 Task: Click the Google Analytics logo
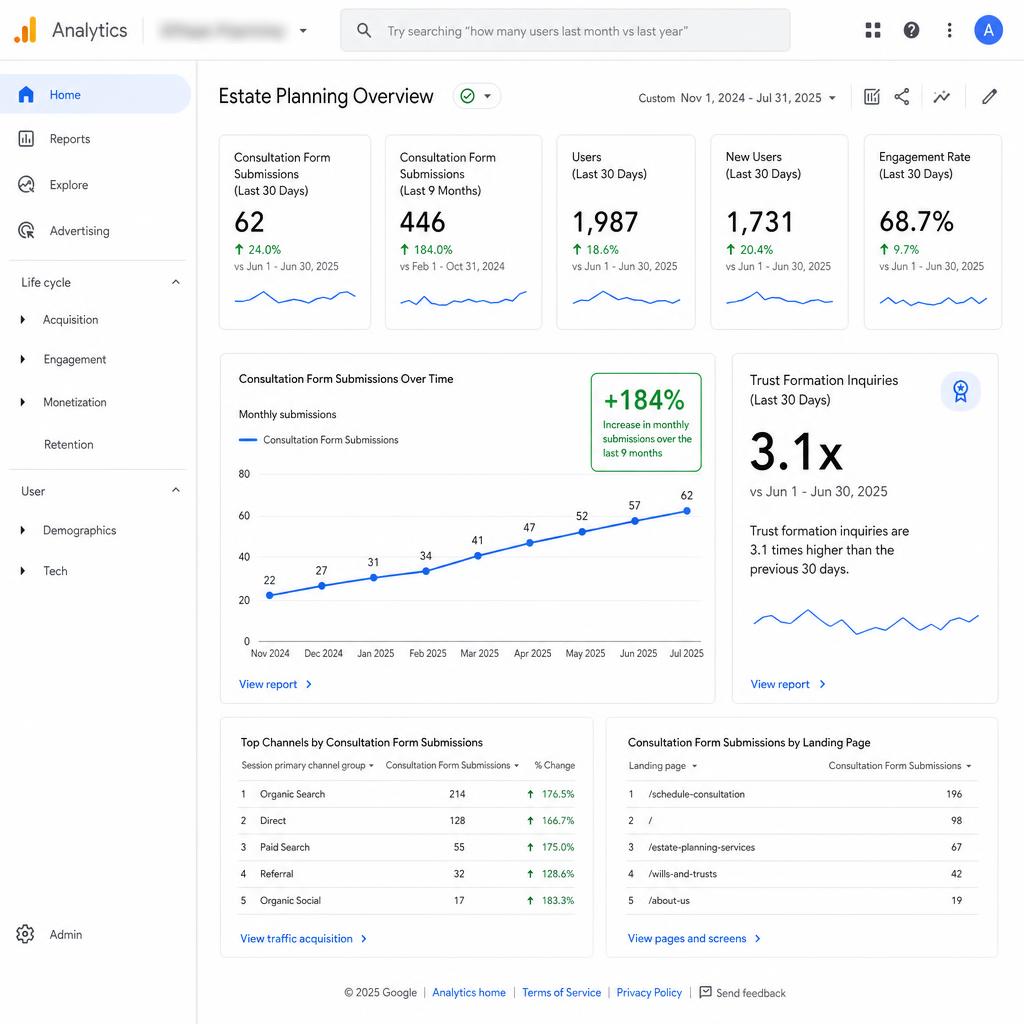click(25, 30)
